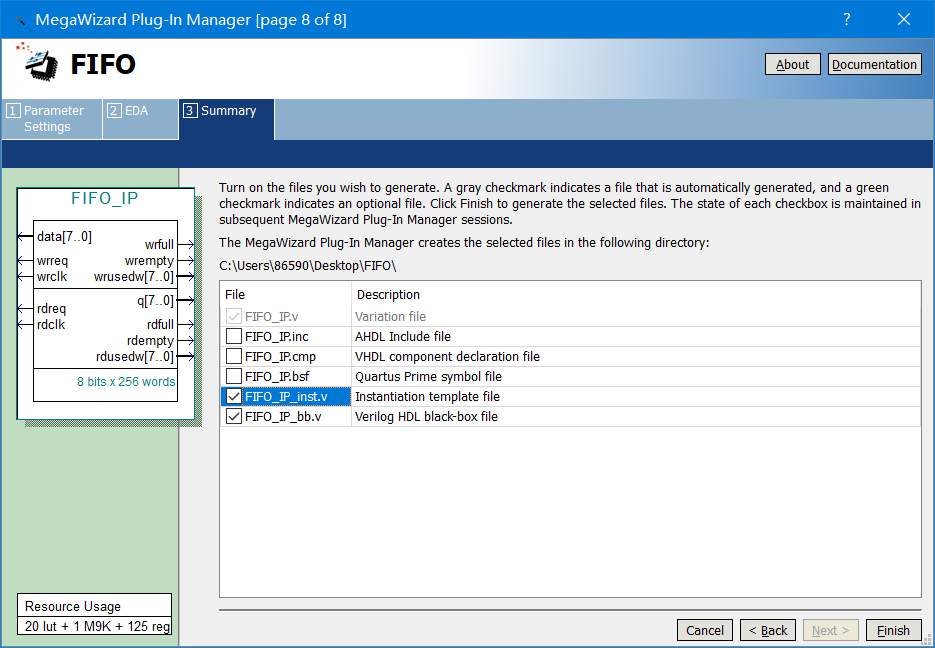Click the rdempty port label

[x=150, y=341]
